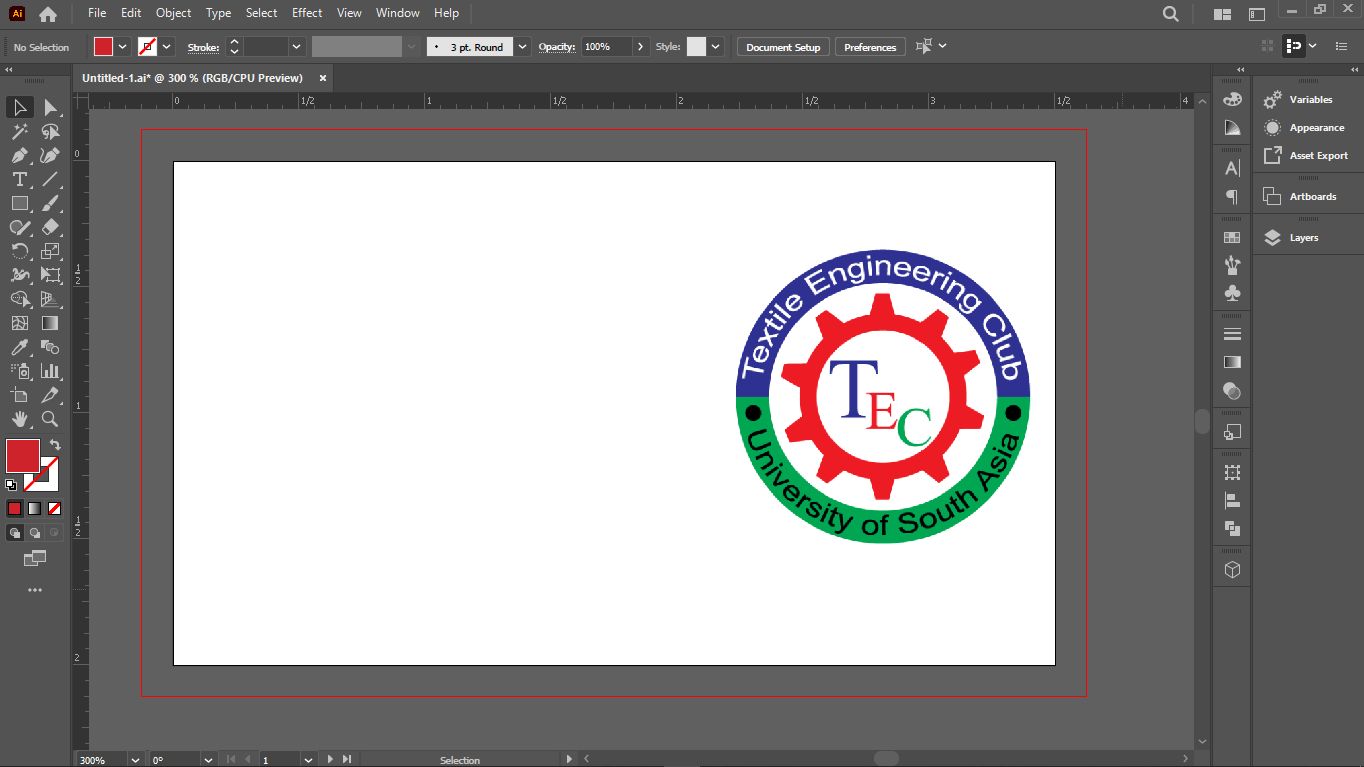Activate the Type tool
The height and width of the screenshot is (767, 1364).
(x=19, y=179)
